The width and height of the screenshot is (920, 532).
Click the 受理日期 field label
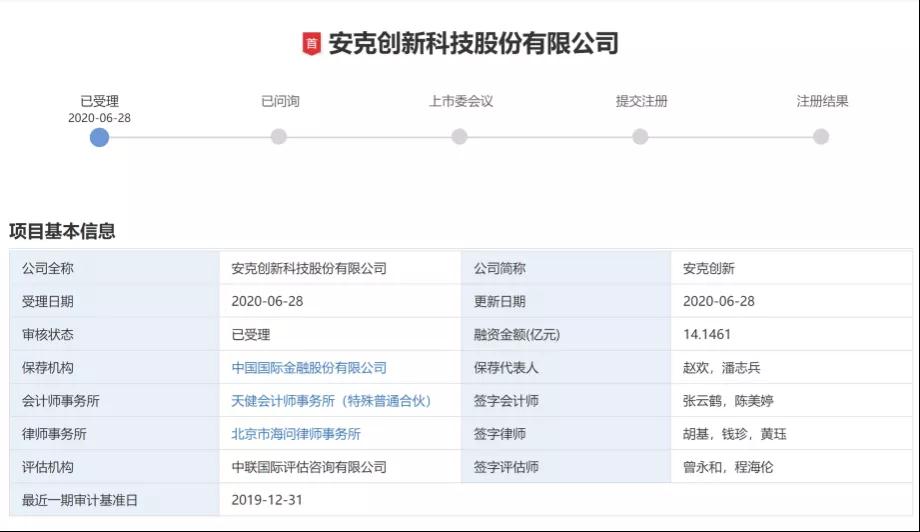pos(48,301)
